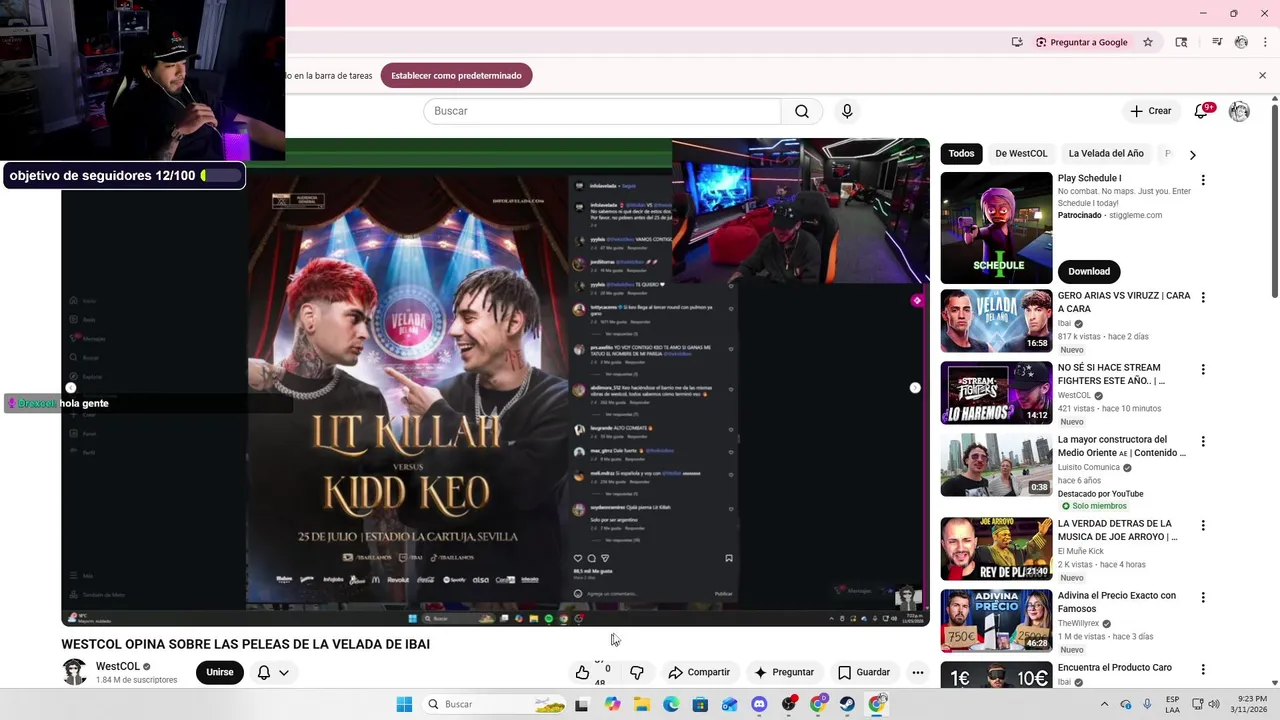Open Schedule I ad thumbnail

click(996, 228)
